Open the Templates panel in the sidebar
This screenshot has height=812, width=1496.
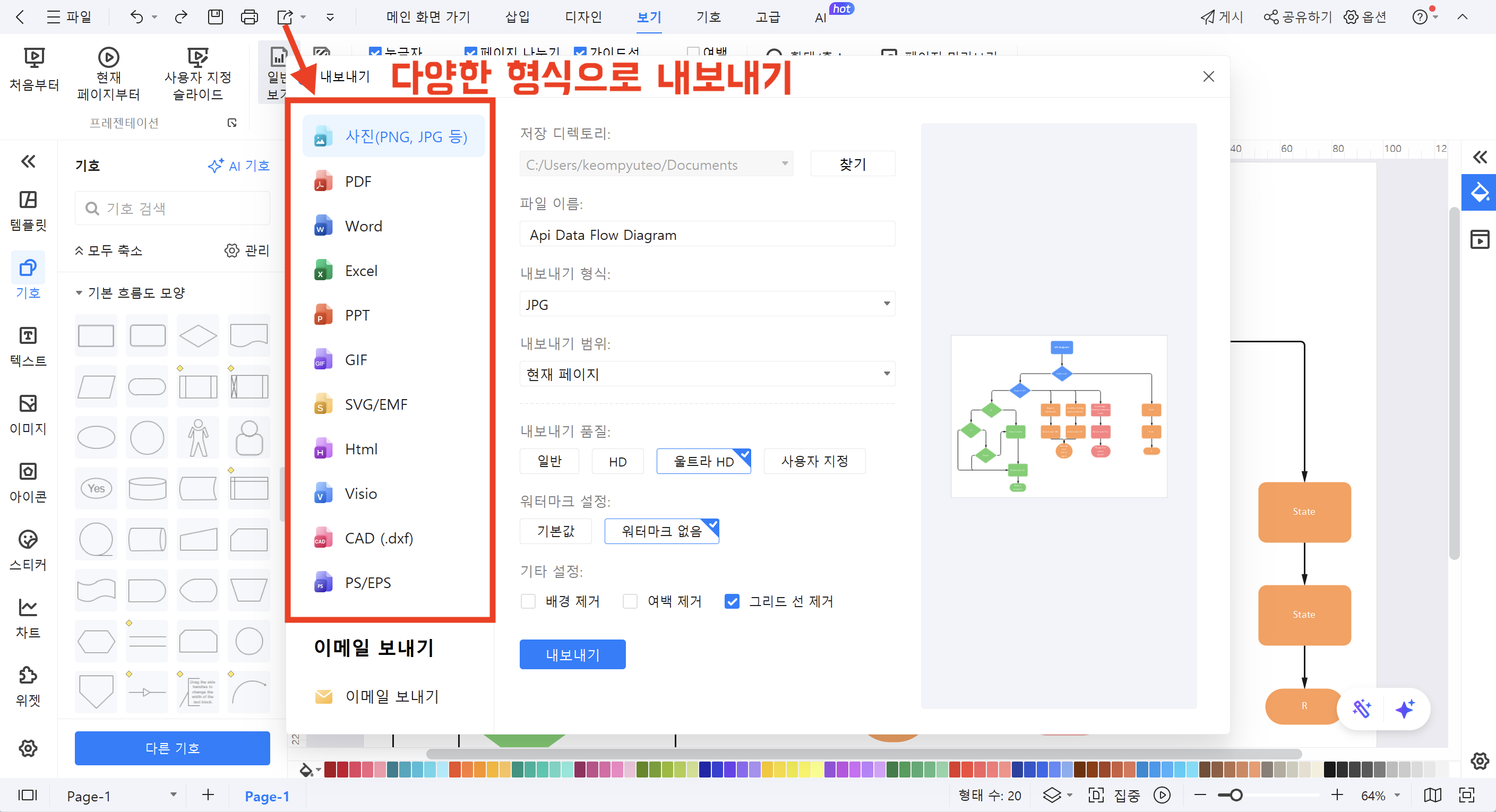[x=28, y=210]
